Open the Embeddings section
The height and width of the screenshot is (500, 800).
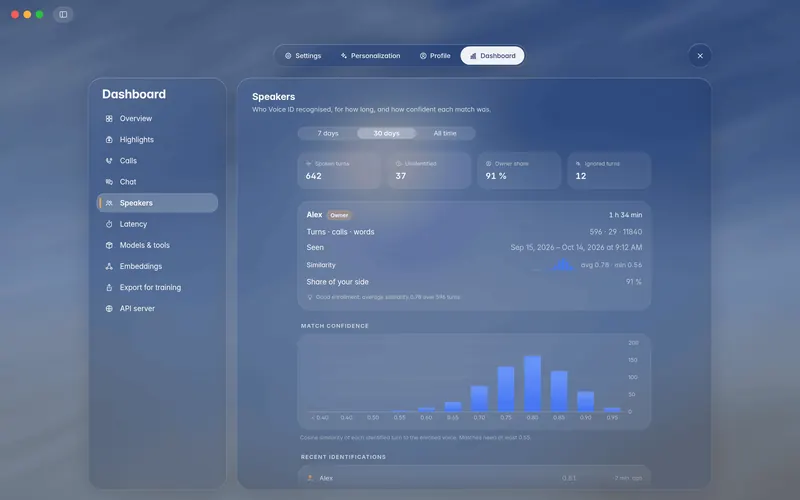[157, 266]
